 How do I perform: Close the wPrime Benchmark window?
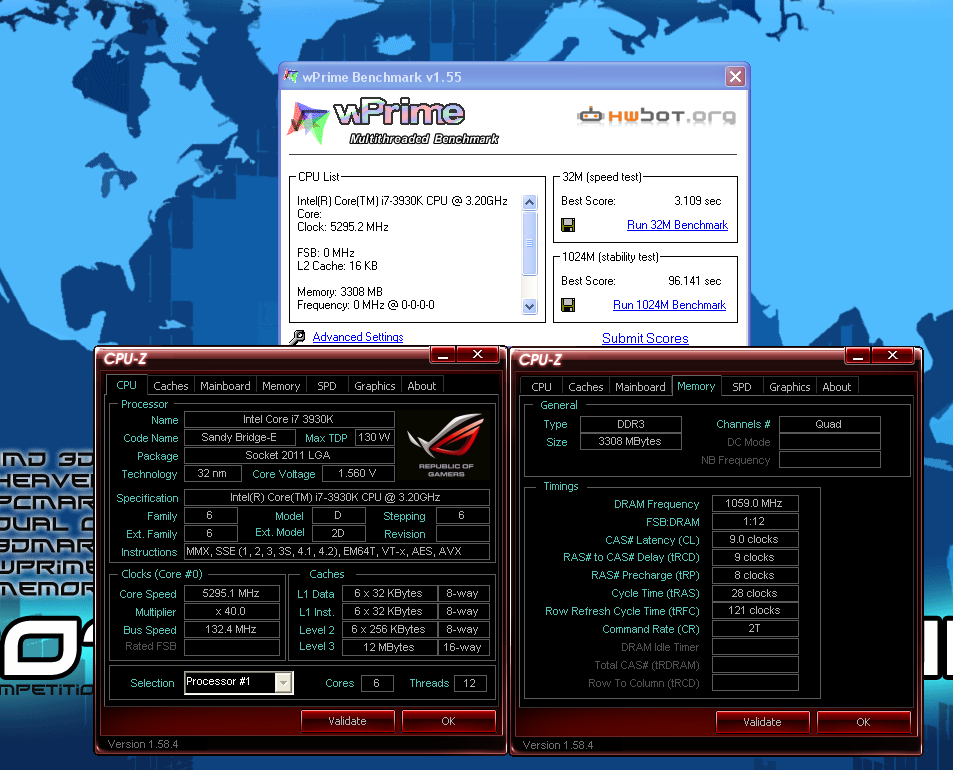pos(735,77)
